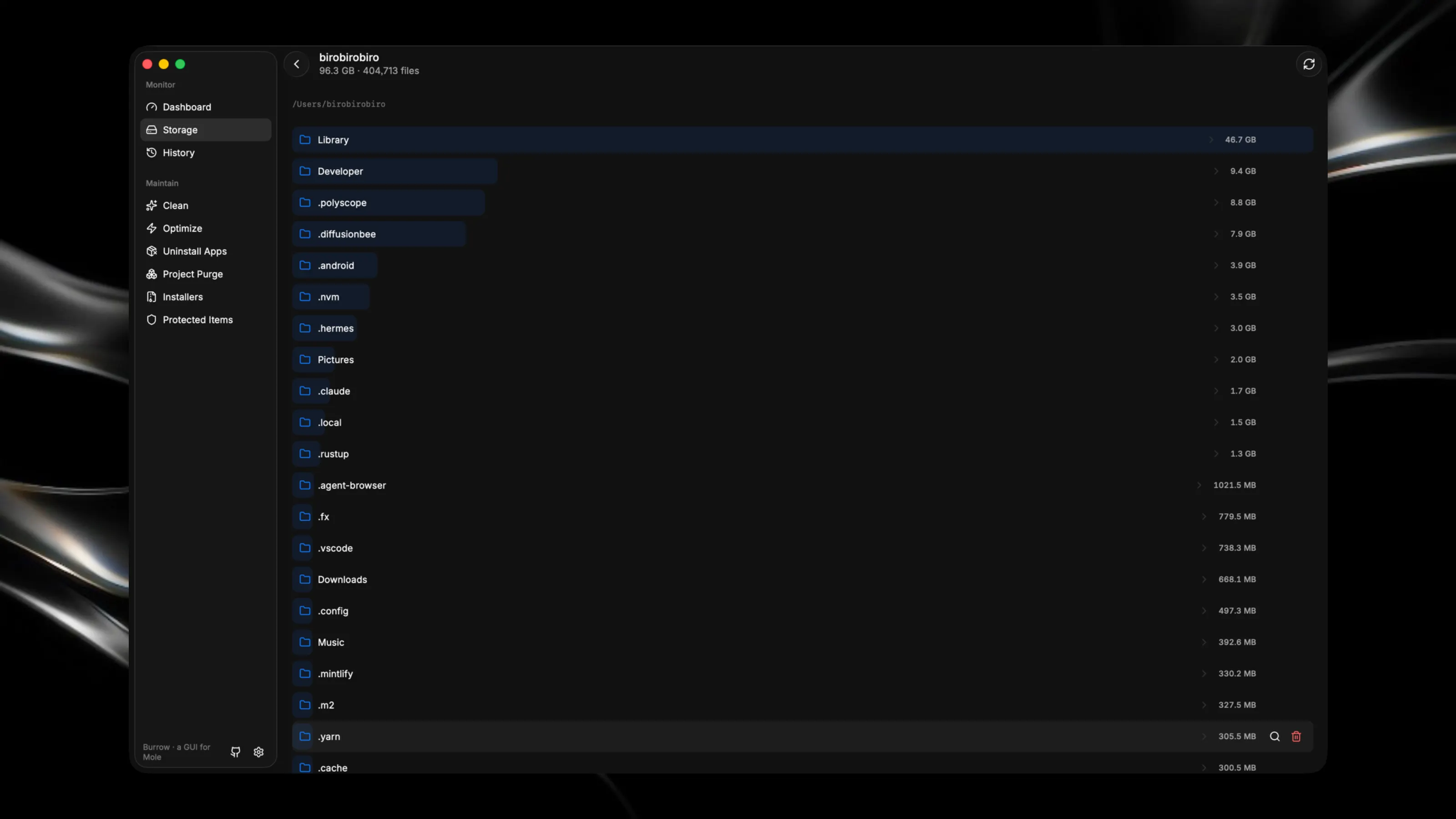Expand .config via its chevron
Screen dimensions: 1456x819
1204,611
